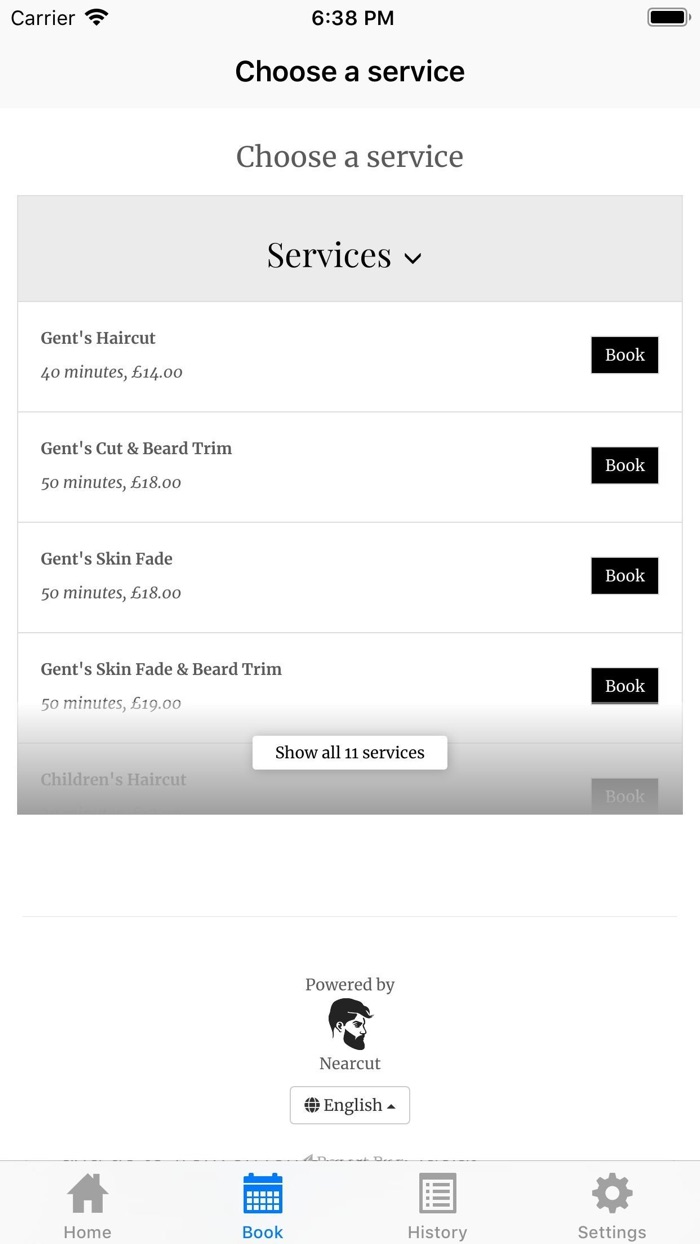Click the globe icon beside English
700x1244 pixels.
[312, 1105]
